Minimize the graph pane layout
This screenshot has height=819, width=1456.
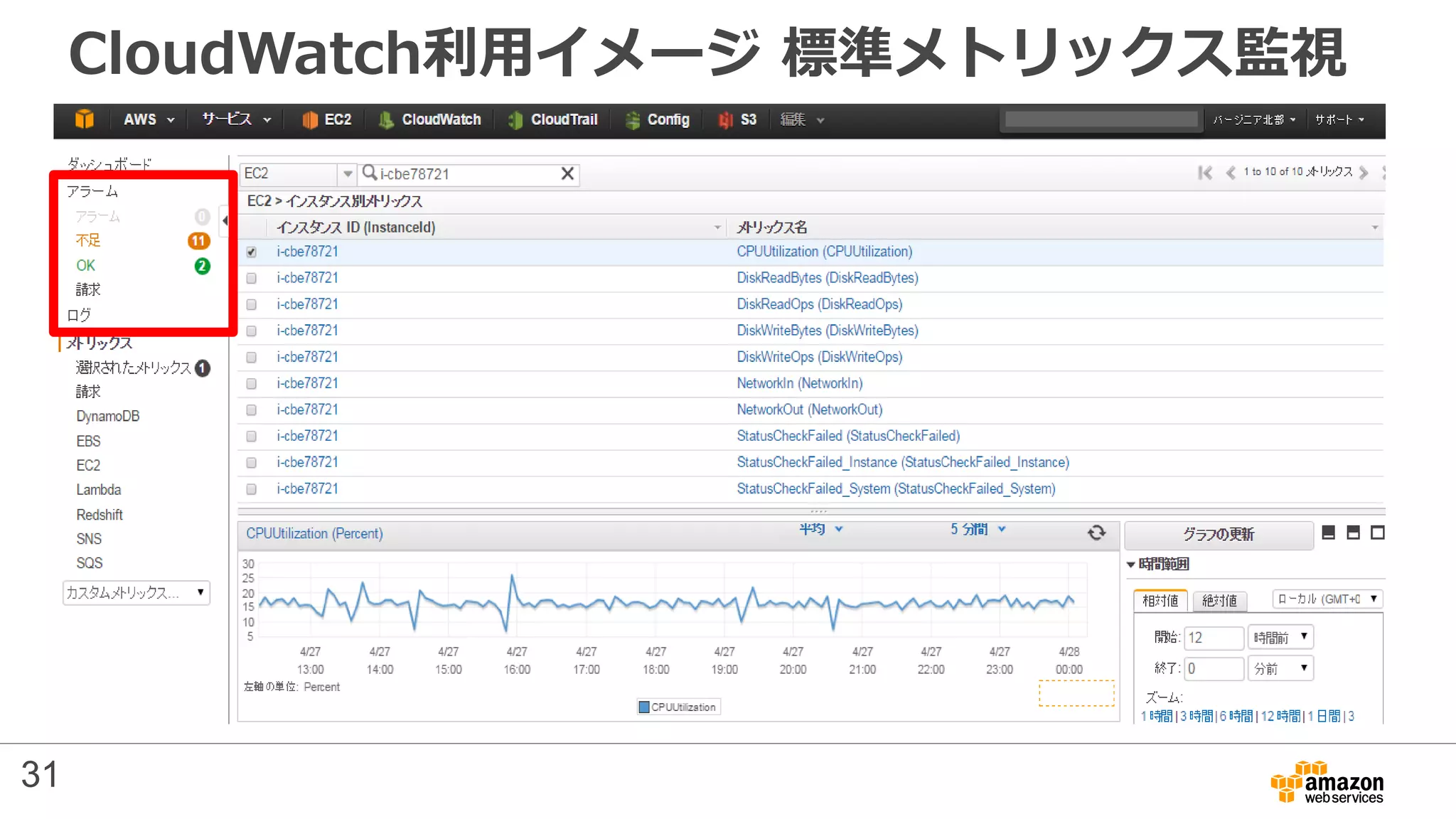click(1328, 532)
